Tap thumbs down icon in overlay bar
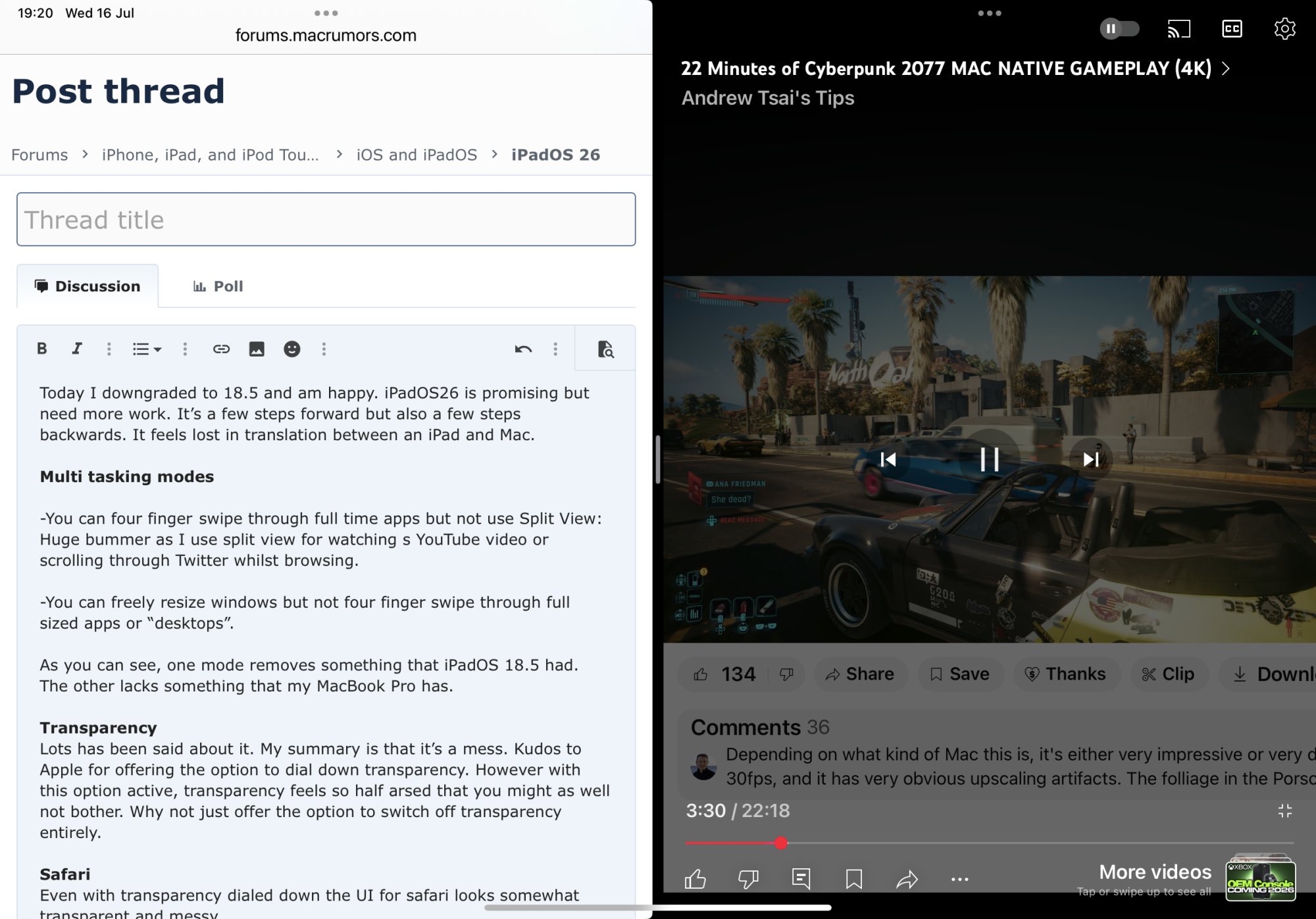This screenshot has height=919, width=1316. (748, 879)
